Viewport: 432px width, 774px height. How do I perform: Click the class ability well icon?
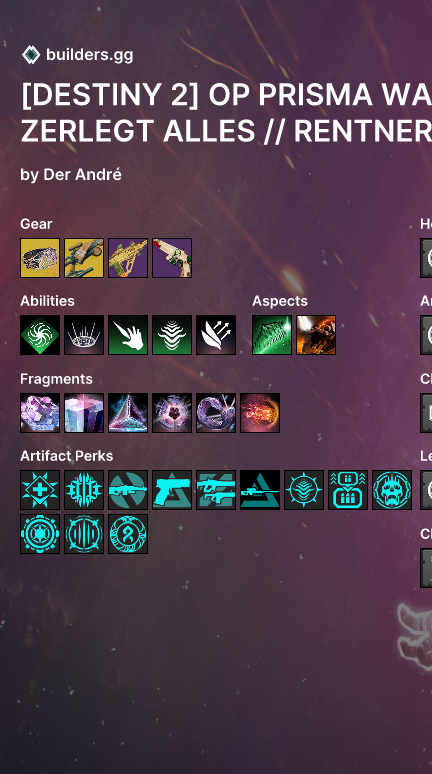[84, 335]
